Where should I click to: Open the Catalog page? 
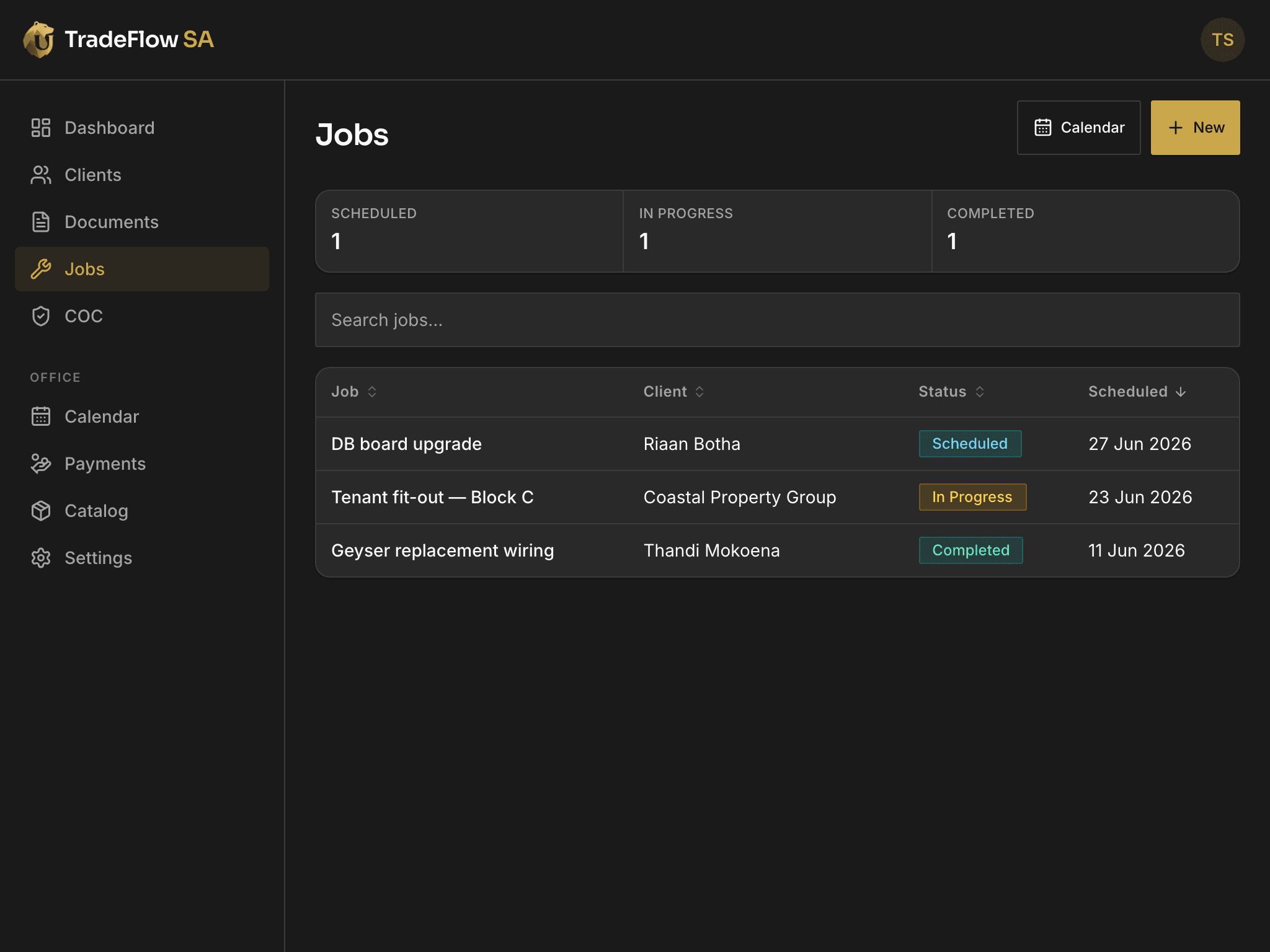click(x=142, y=511)
